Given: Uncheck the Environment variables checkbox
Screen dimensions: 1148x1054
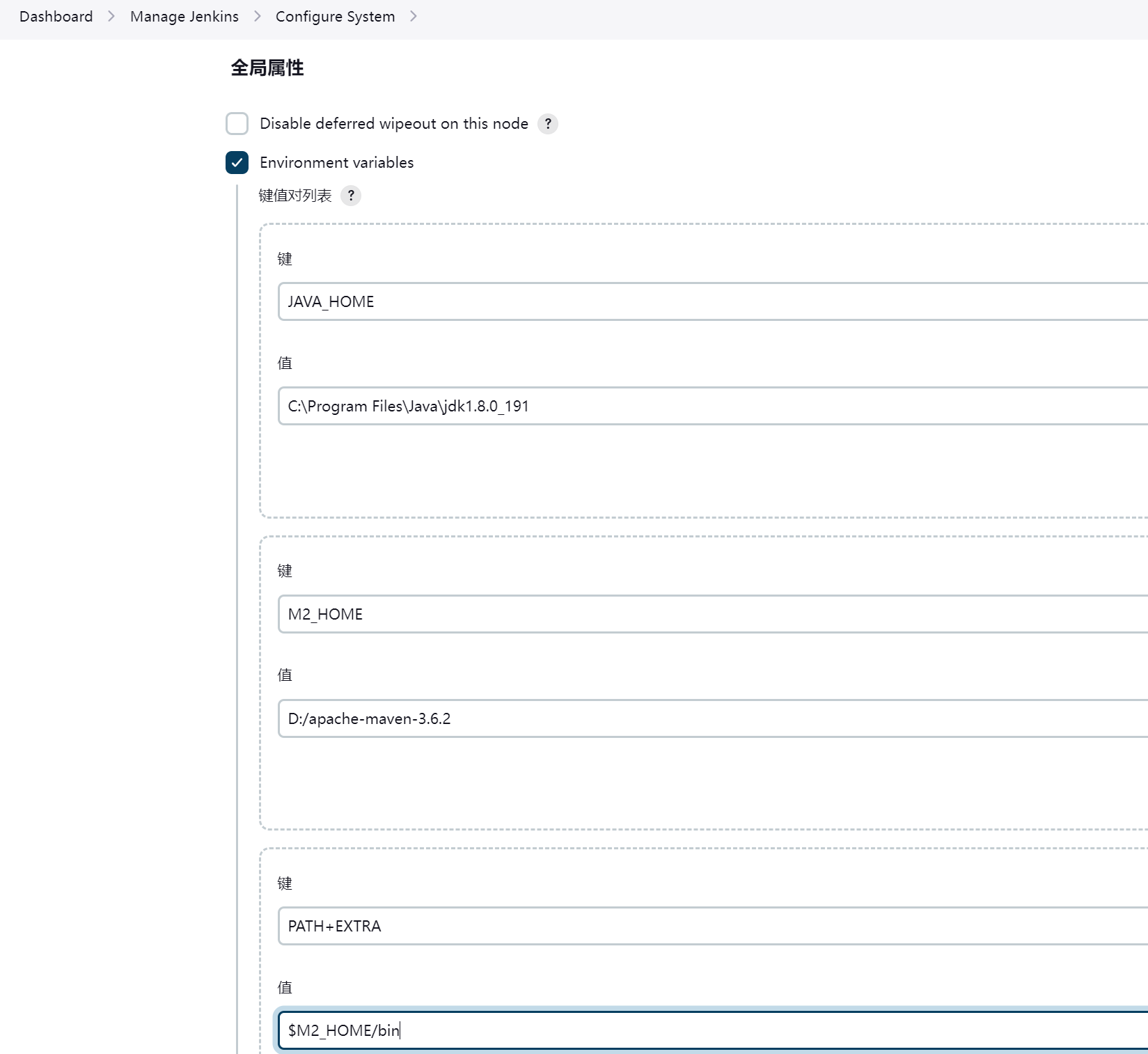Looking at the screenshot, I should (237, 163).
